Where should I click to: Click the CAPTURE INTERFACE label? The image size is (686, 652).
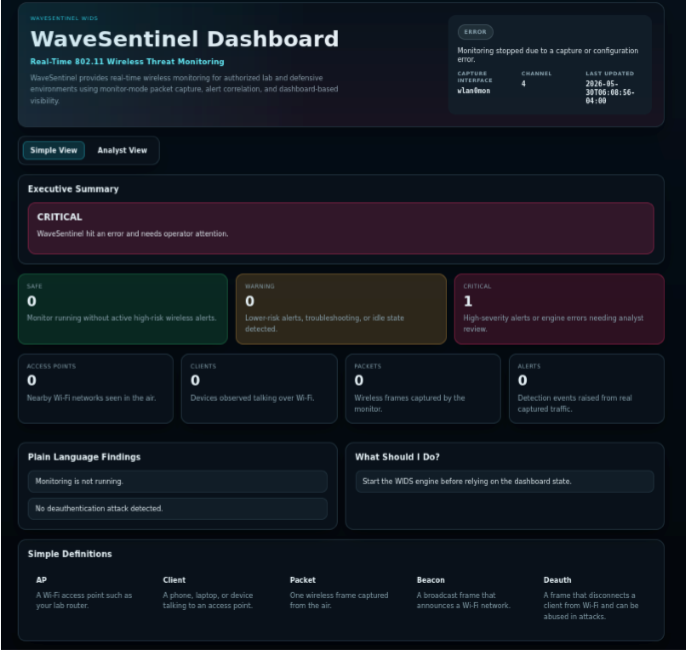475,77
